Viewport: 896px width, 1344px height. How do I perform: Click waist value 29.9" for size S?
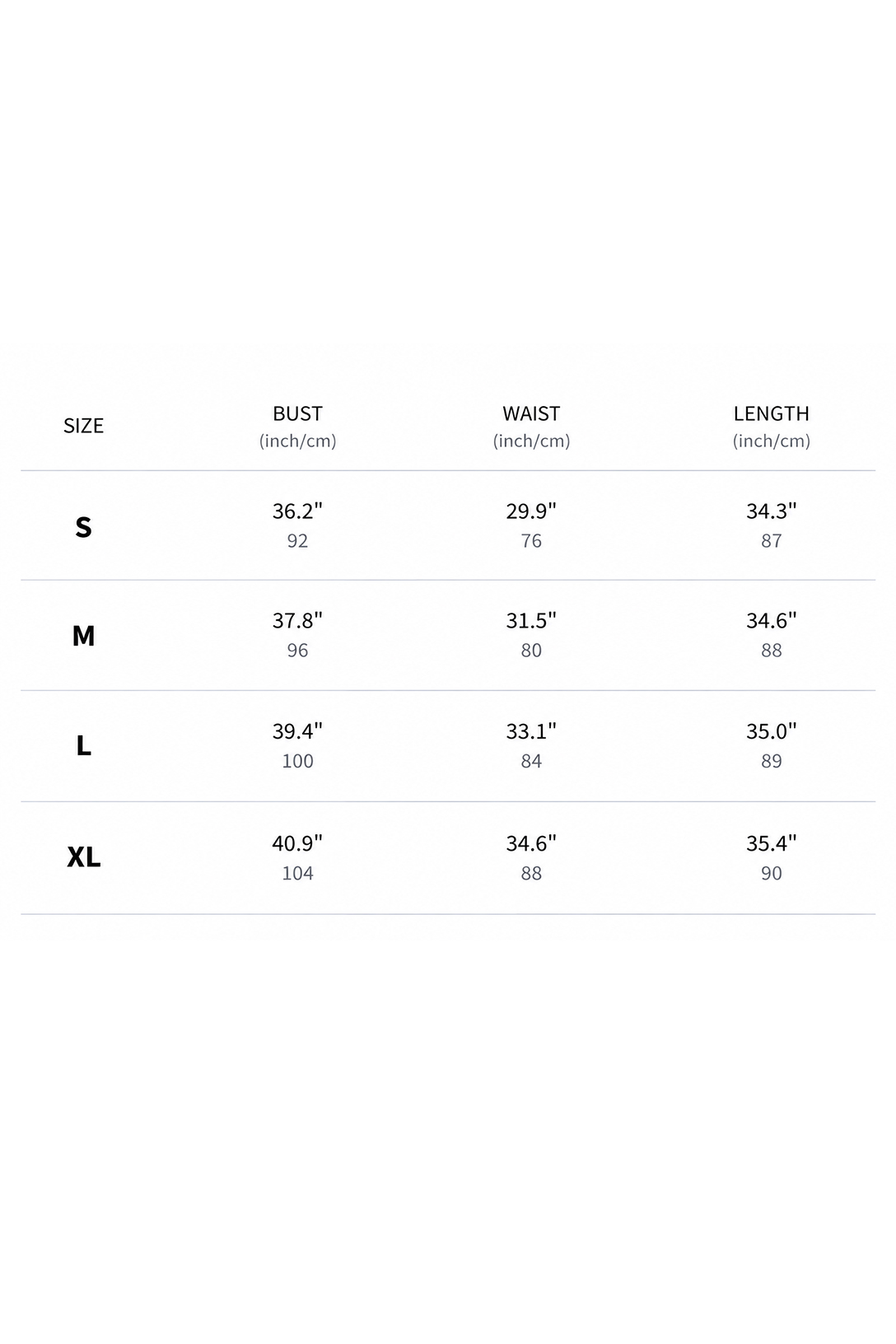(531, 511)
